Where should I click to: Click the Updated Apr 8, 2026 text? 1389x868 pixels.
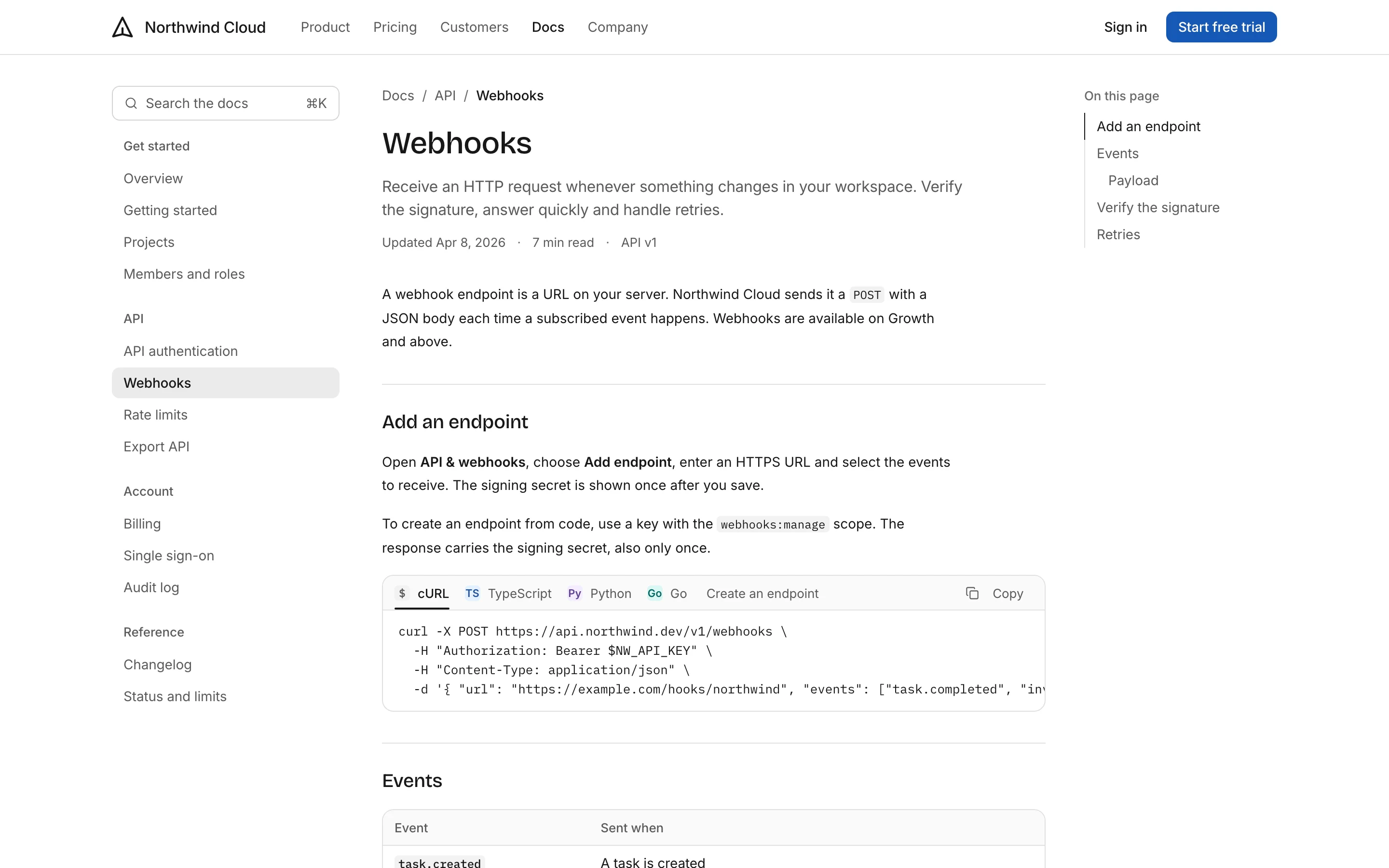coord(444,242)
